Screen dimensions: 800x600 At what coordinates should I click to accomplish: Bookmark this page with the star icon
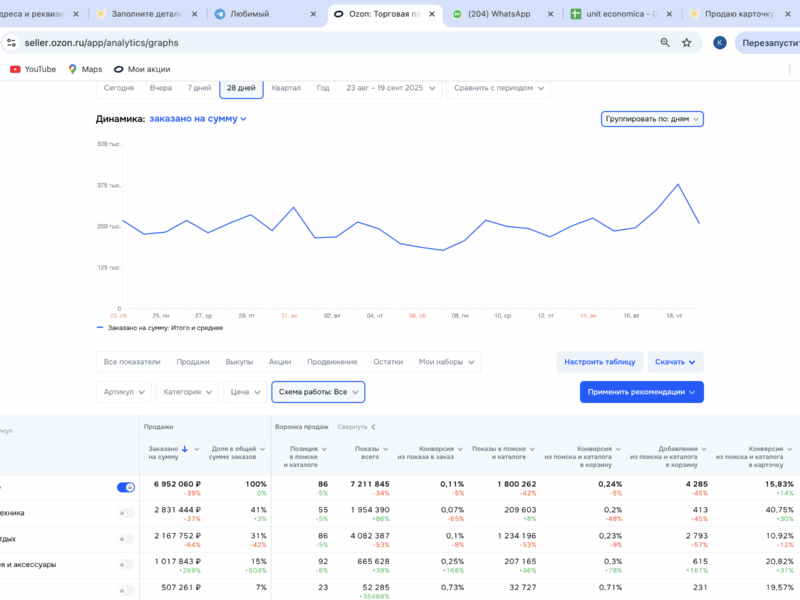click(687, 43)
